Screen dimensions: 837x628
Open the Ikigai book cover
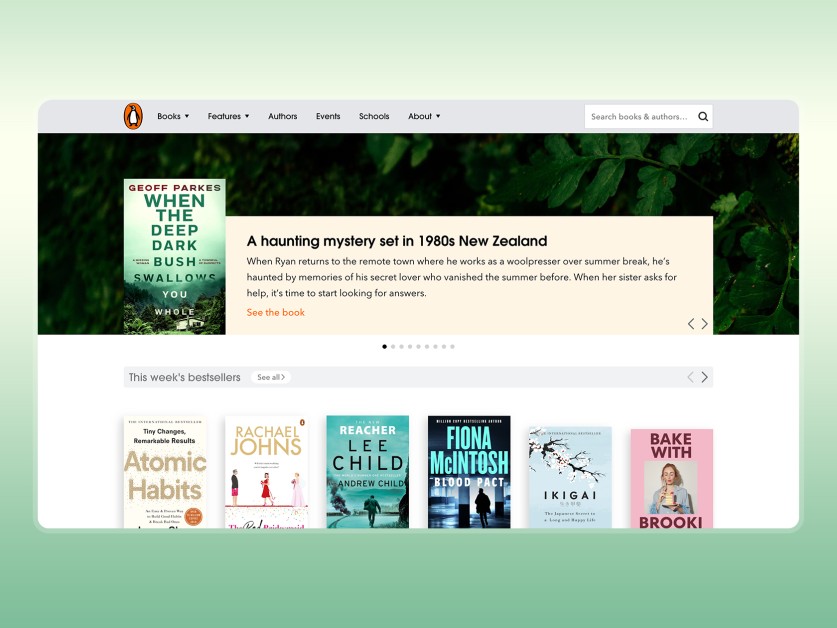coord(570,477)
